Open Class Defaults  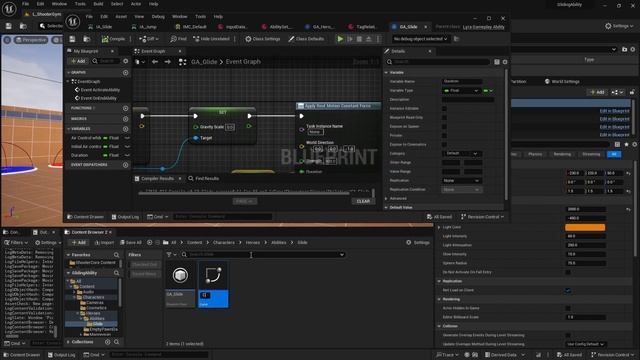[306, 39]
